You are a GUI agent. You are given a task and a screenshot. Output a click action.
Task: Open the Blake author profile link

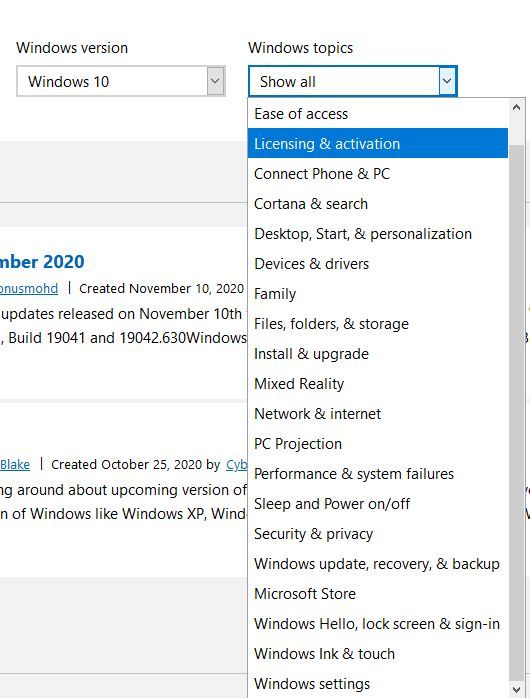pyautogui.click(x=15, y=465)
